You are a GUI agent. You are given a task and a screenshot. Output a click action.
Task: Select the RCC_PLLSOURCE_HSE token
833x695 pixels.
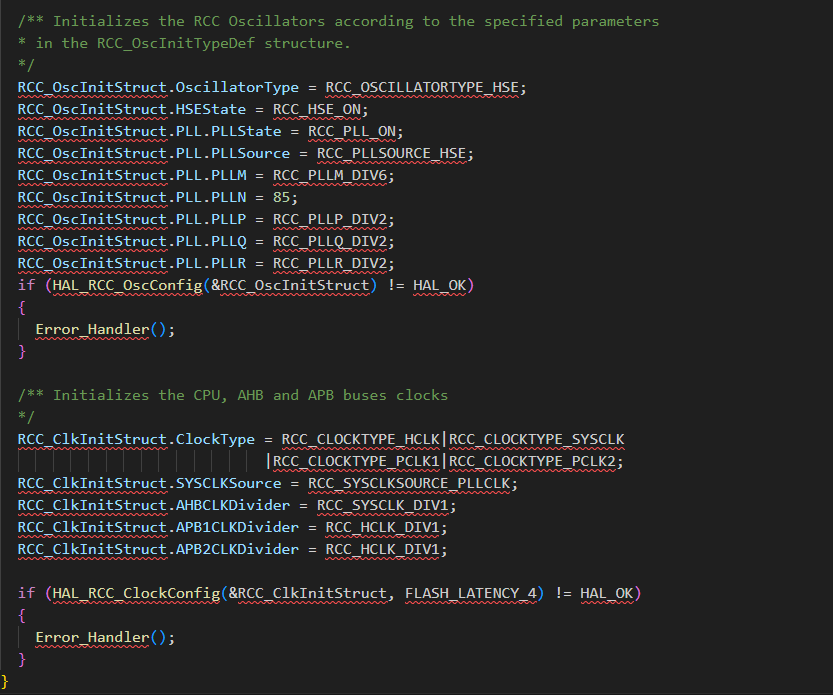click(395, 153)
